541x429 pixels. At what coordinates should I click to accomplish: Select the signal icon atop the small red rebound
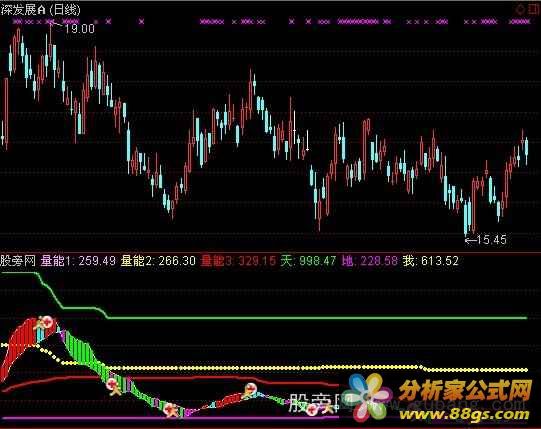[250, 390]
